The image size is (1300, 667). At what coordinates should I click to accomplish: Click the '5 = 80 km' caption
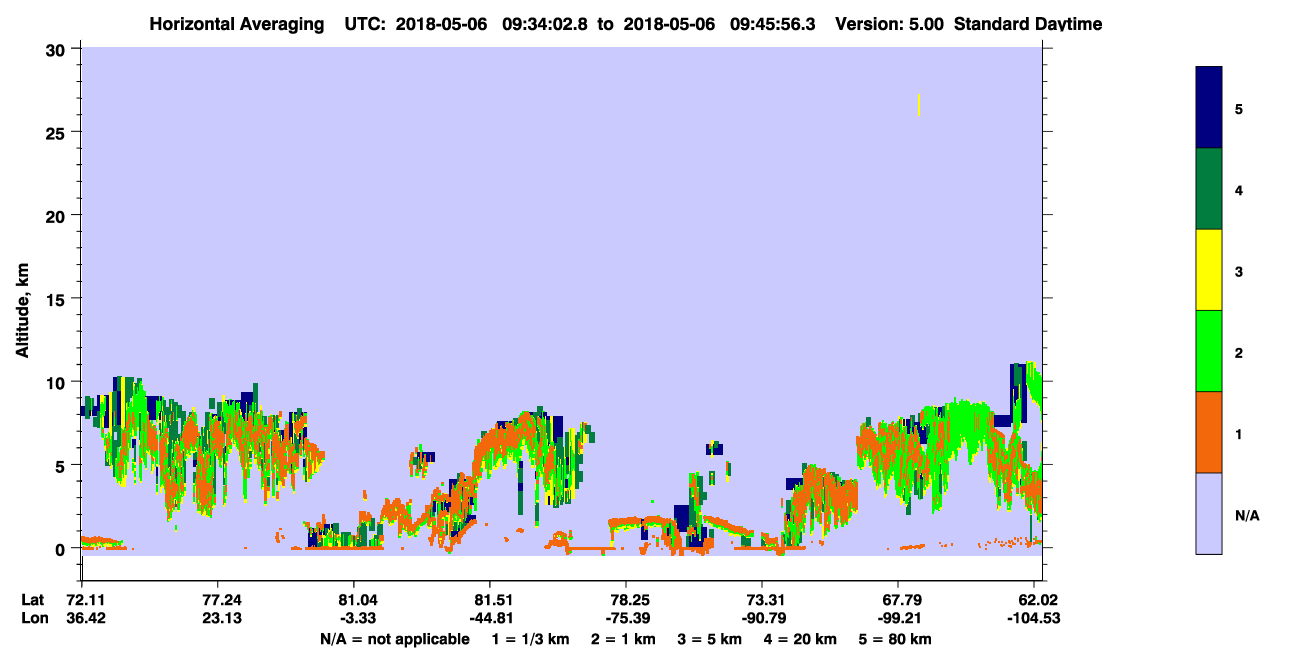[x=896, y=639]
